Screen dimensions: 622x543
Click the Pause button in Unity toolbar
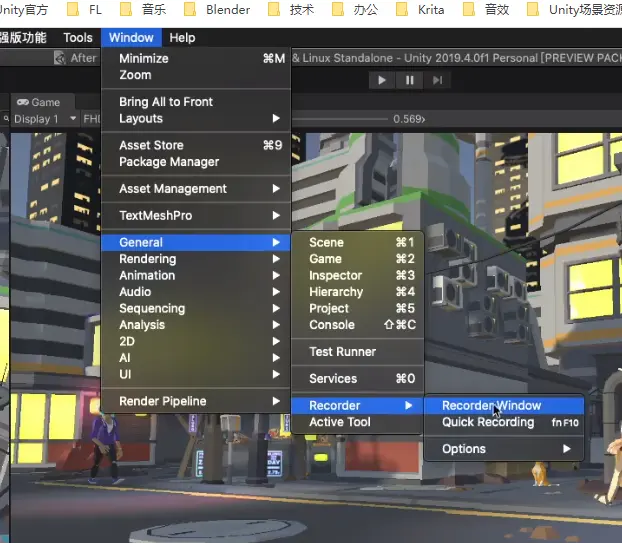tap(409, 81)
